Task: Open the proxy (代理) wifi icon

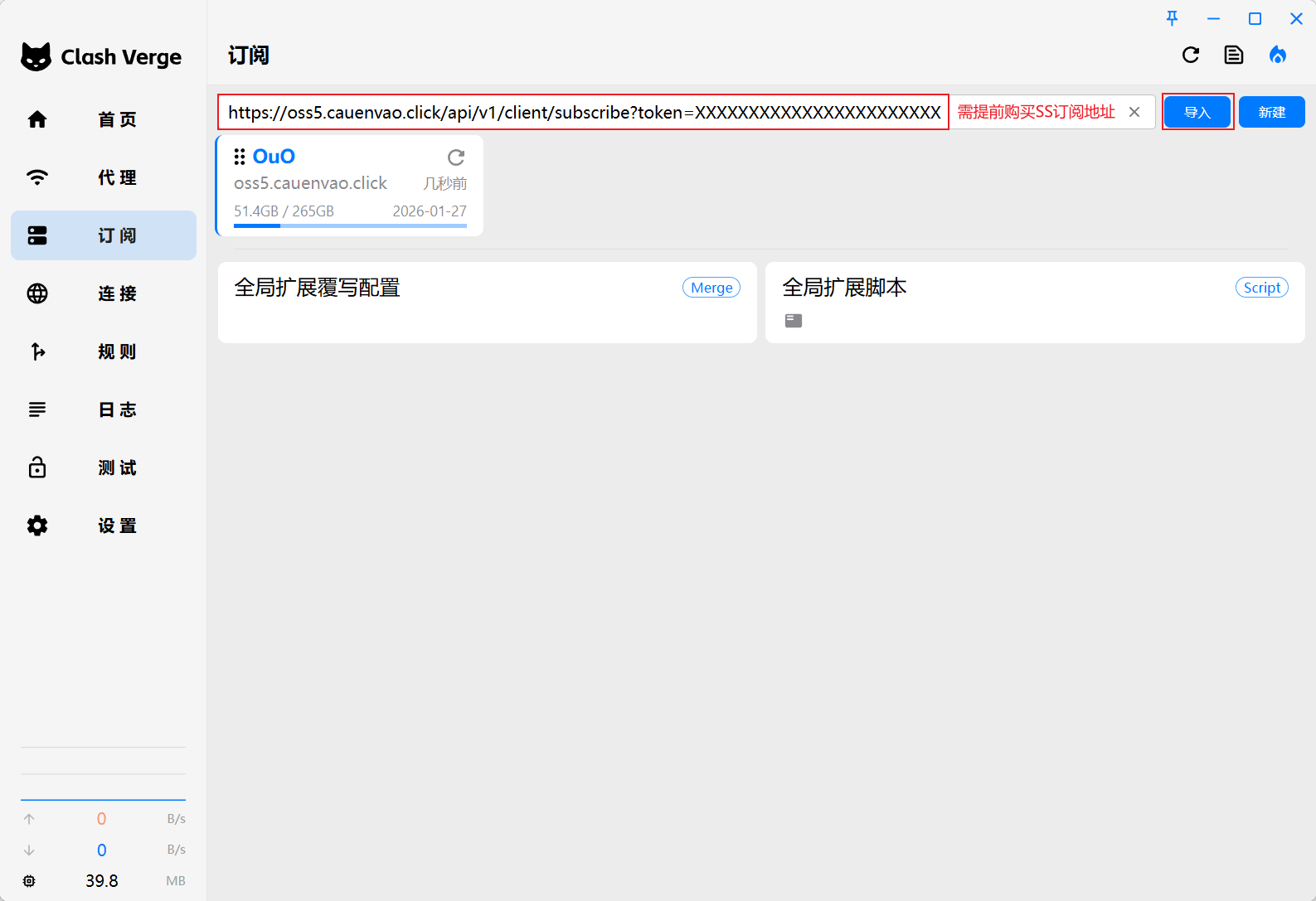Action: tap(37, 177)
